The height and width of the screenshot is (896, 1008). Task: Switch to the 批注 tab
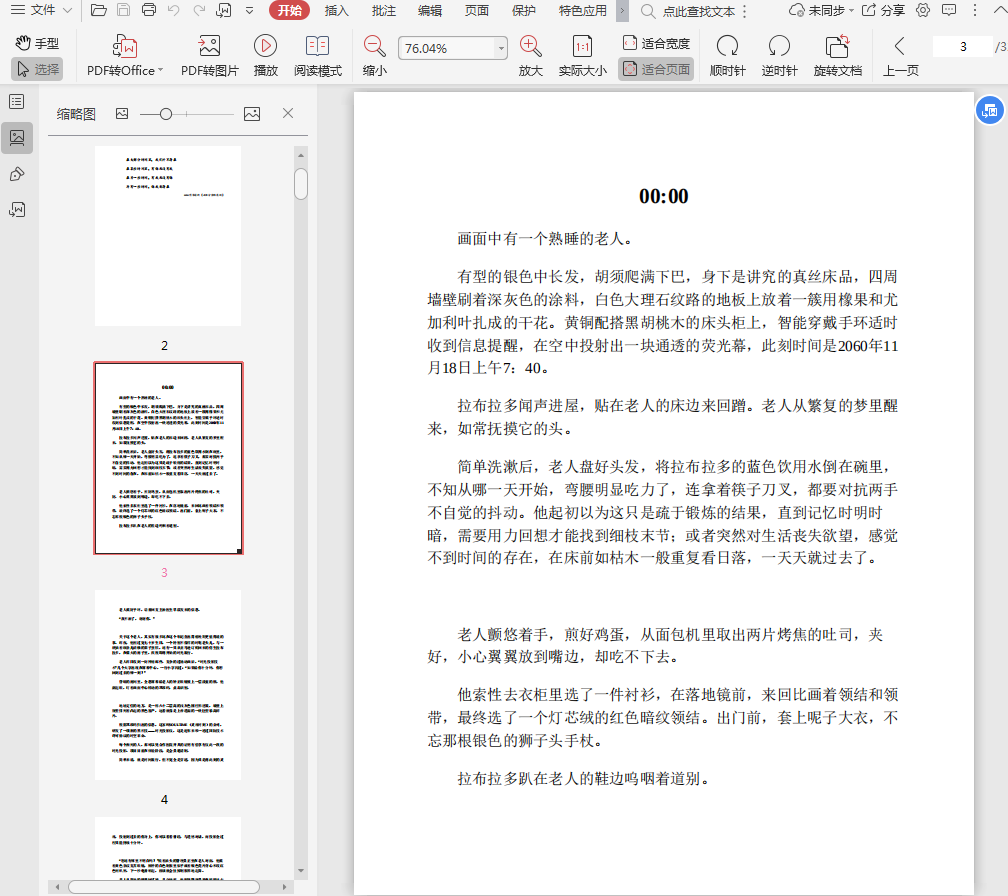(383, 10)
